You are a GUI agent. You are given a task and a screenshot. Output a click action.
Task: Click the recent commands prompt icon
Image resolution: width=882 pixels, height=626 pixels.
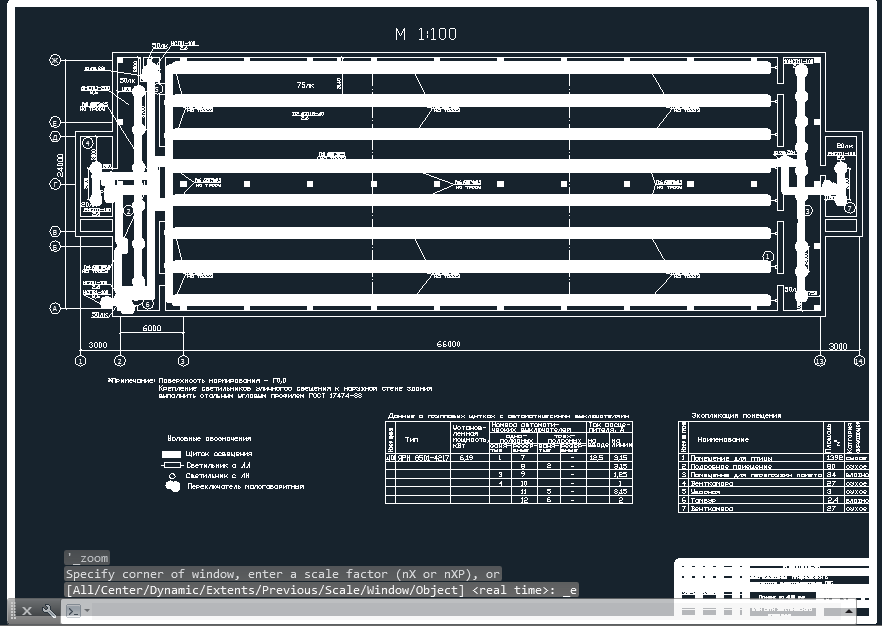(x=73, y=610)
